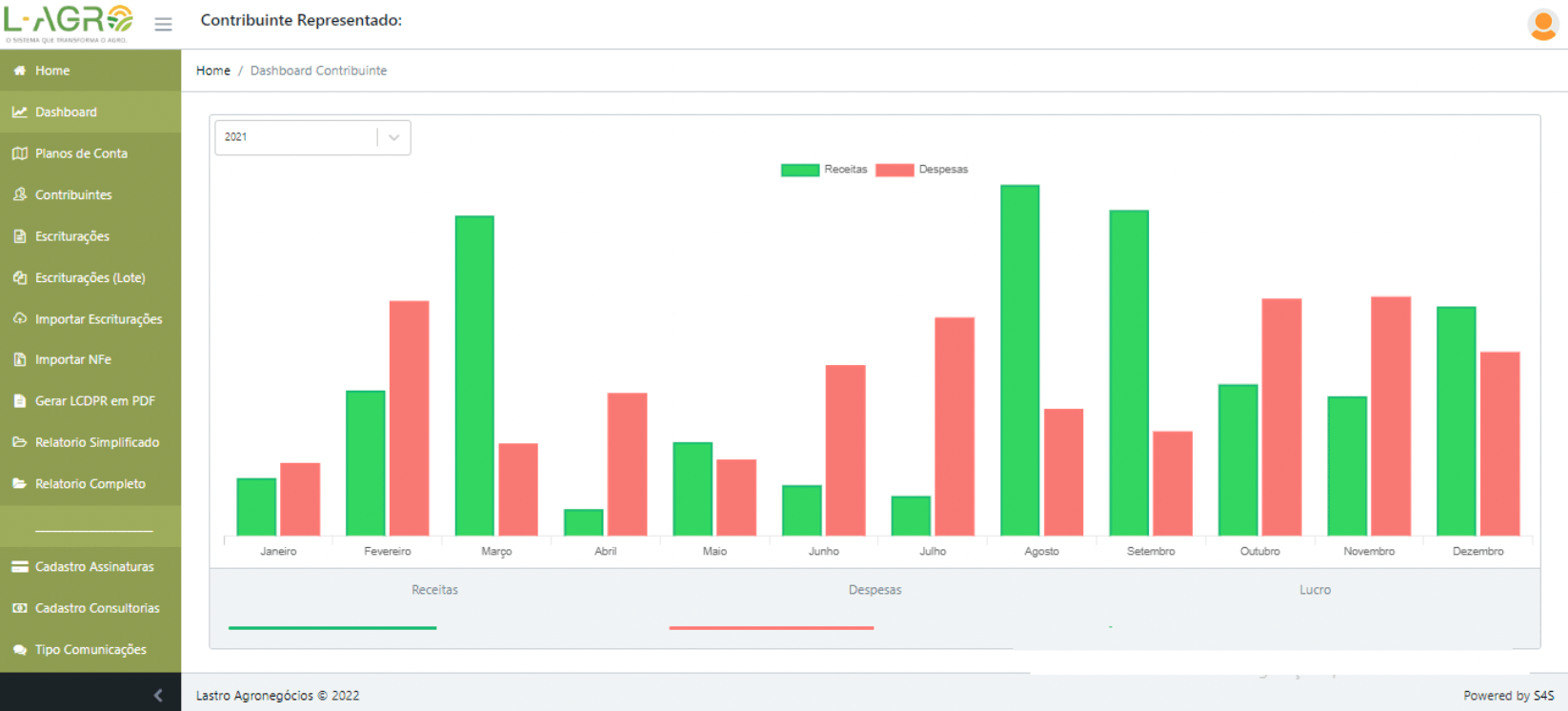This screenshot has width=1568, height=711.
Task: Open Home in the sidebar menu
Action: tap(90, 71)
